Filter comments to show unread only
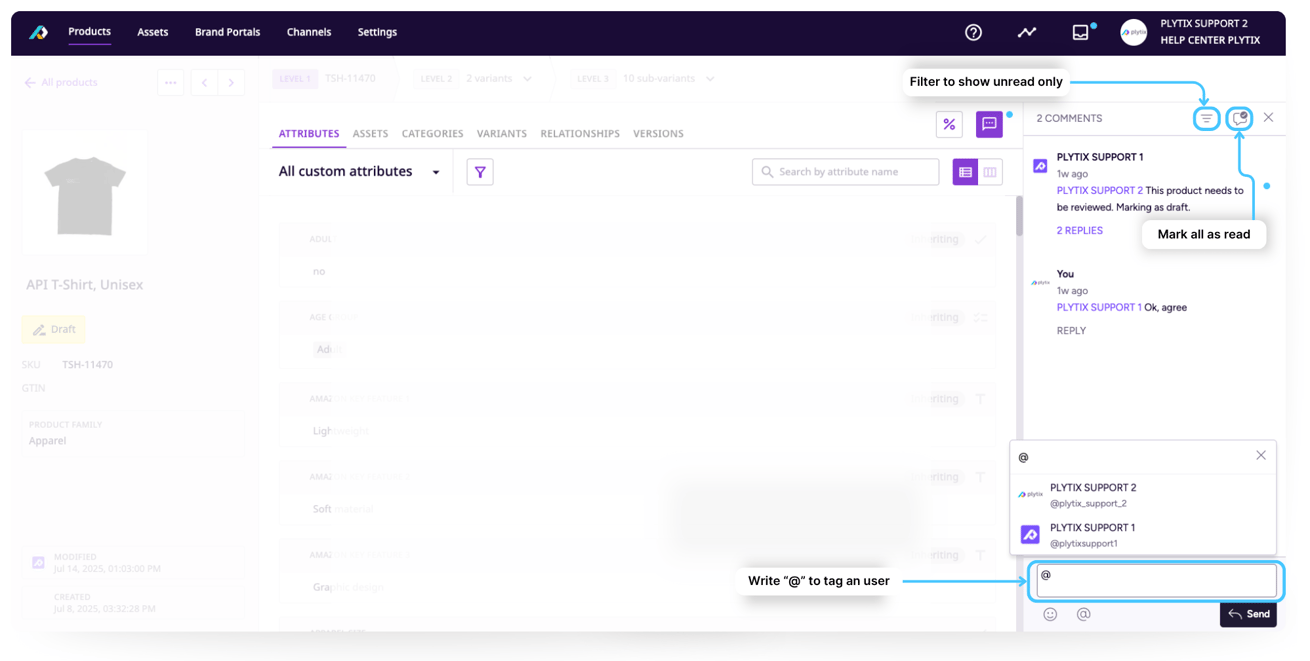The image size is (1310, 661). [1207, 118]
